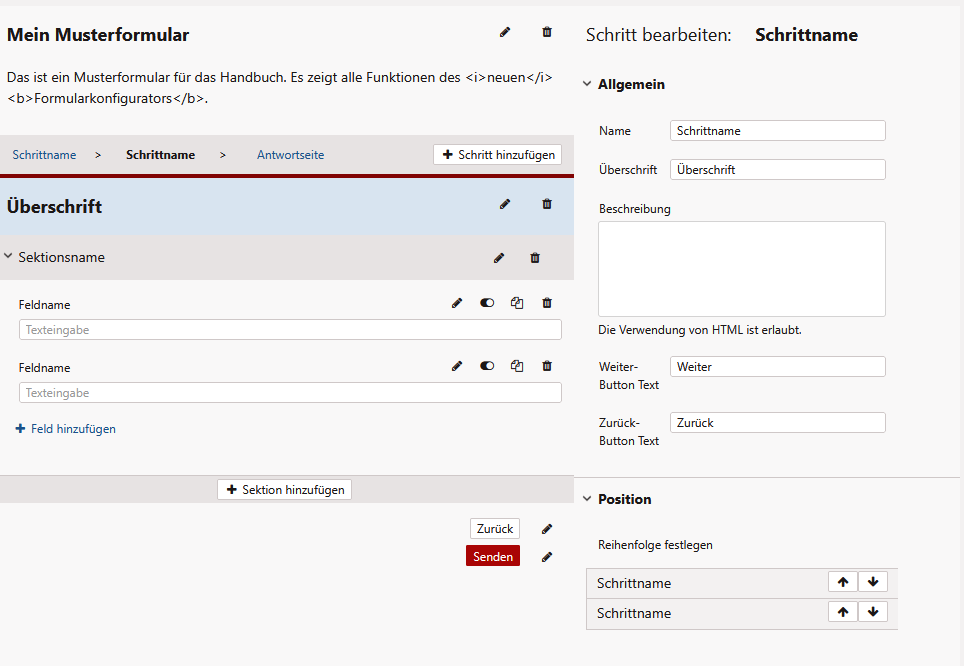Toggle the first Feldname field switch
Screen dimensions: 964x666
click(x=487, y=303)
